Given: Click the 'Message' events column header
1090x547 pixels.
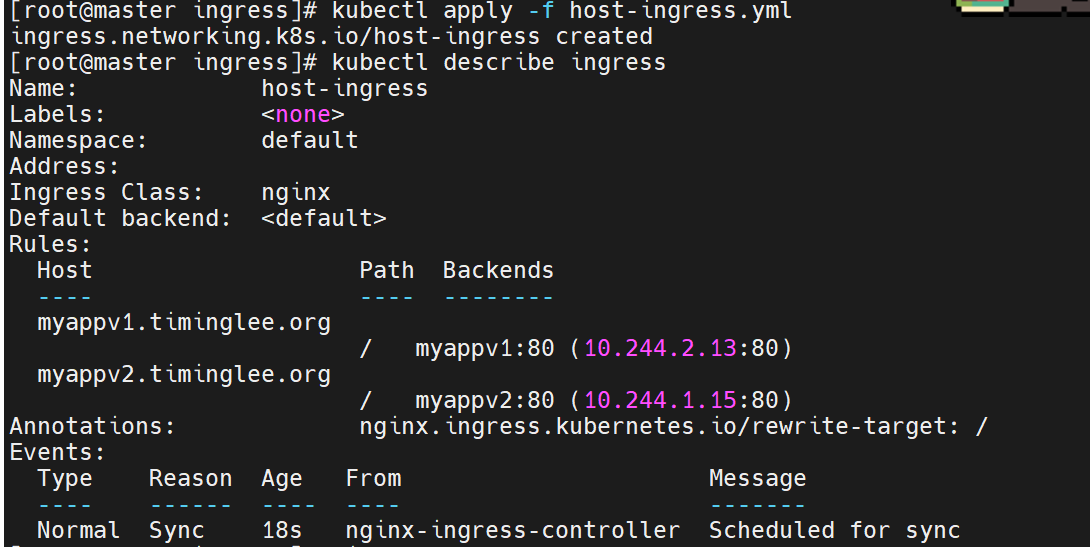Looking at the screenshot, I should click(757, 478).
